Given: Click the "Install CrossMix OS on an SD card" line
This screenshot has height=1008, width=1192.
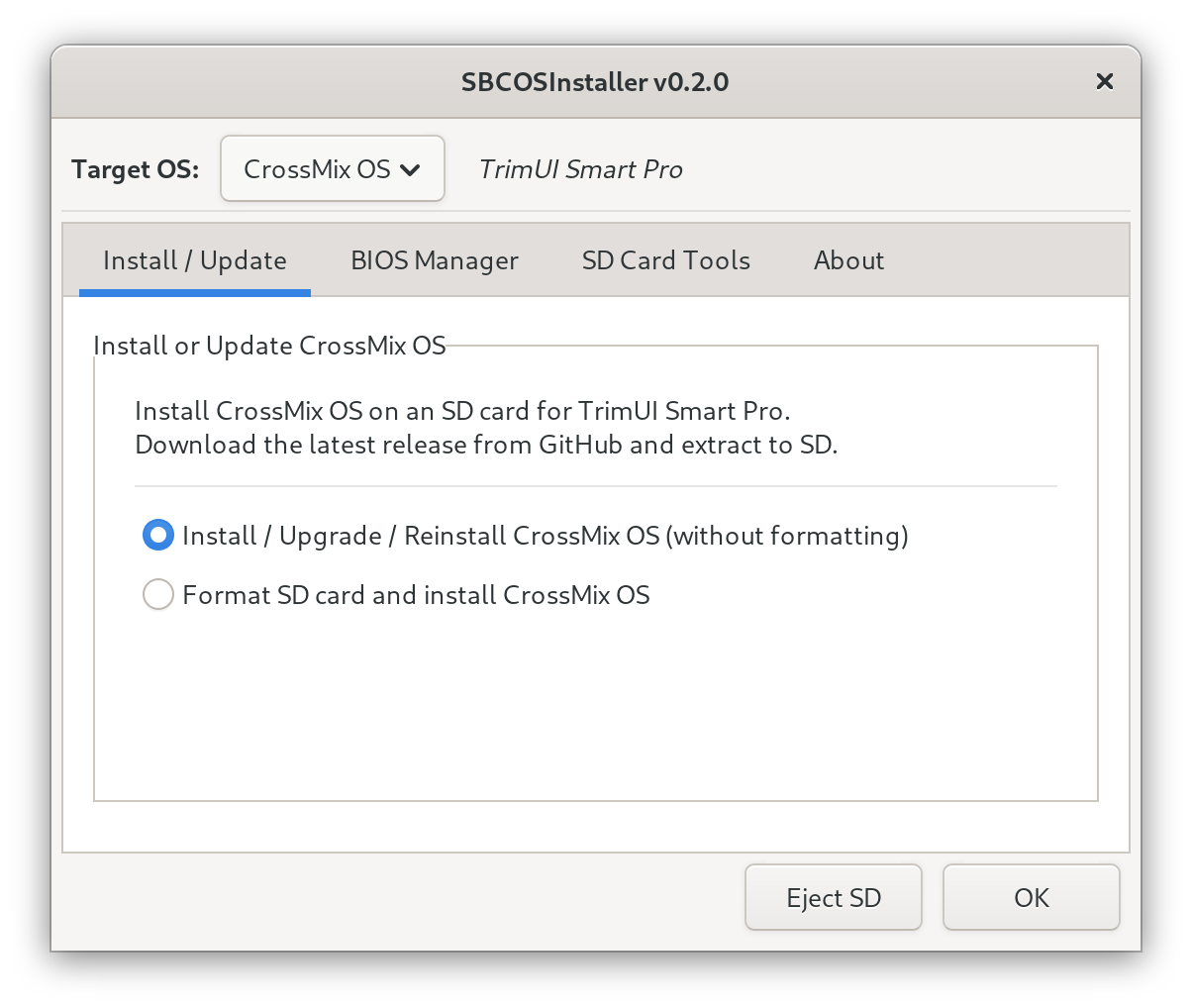Looking at the screenshot, I should tap(462, 411).
